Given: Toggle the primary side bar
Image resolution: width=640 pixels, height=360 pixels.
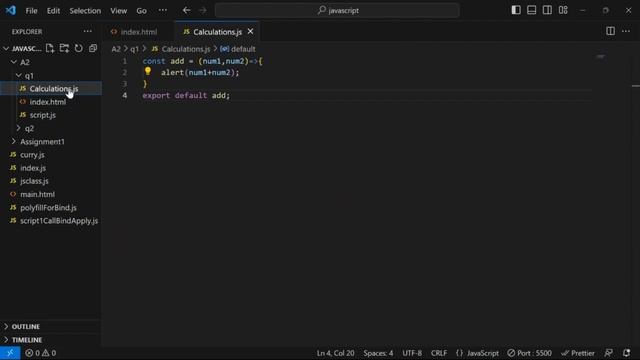Looking at the screenshot, I should click(516, 10).
